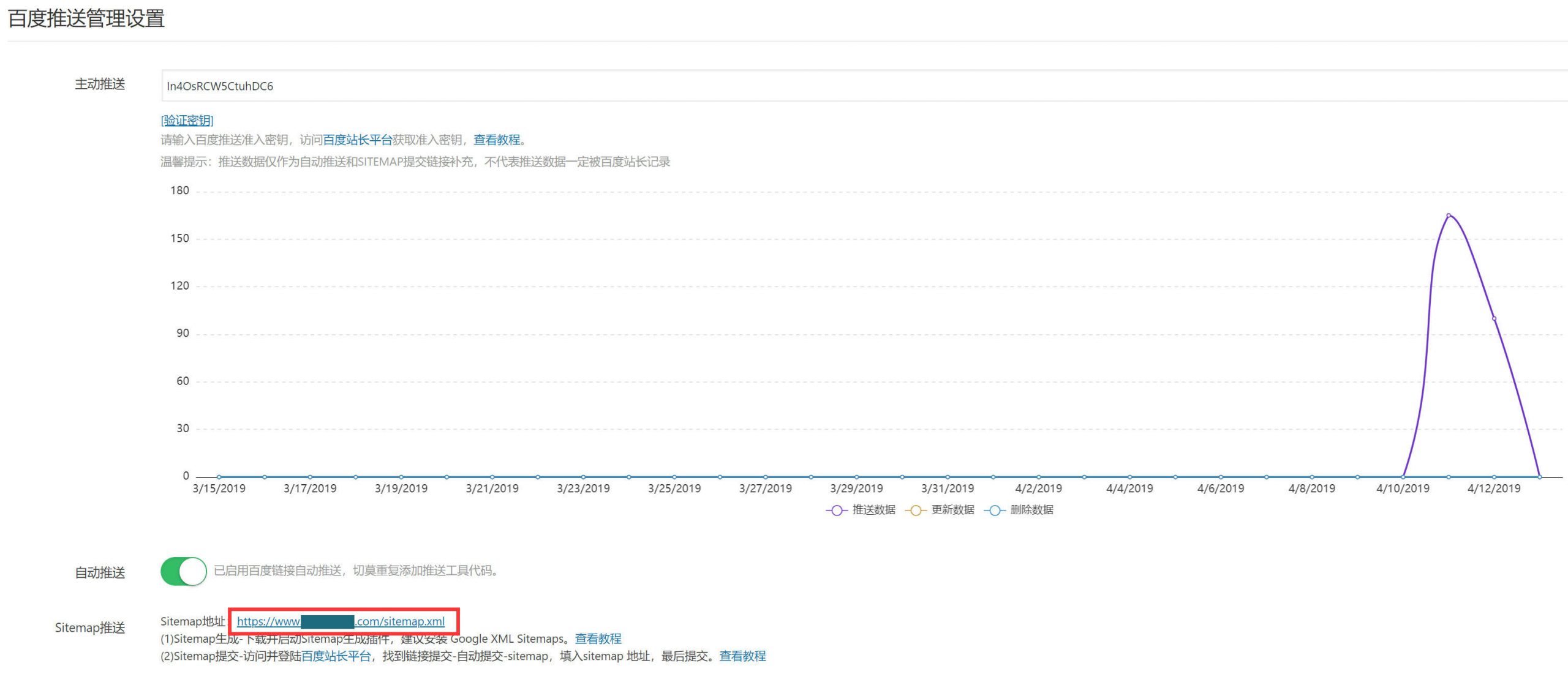
Task: Click the 4/10/2019 baseline data point
Action: click(x=1403, y=477)
